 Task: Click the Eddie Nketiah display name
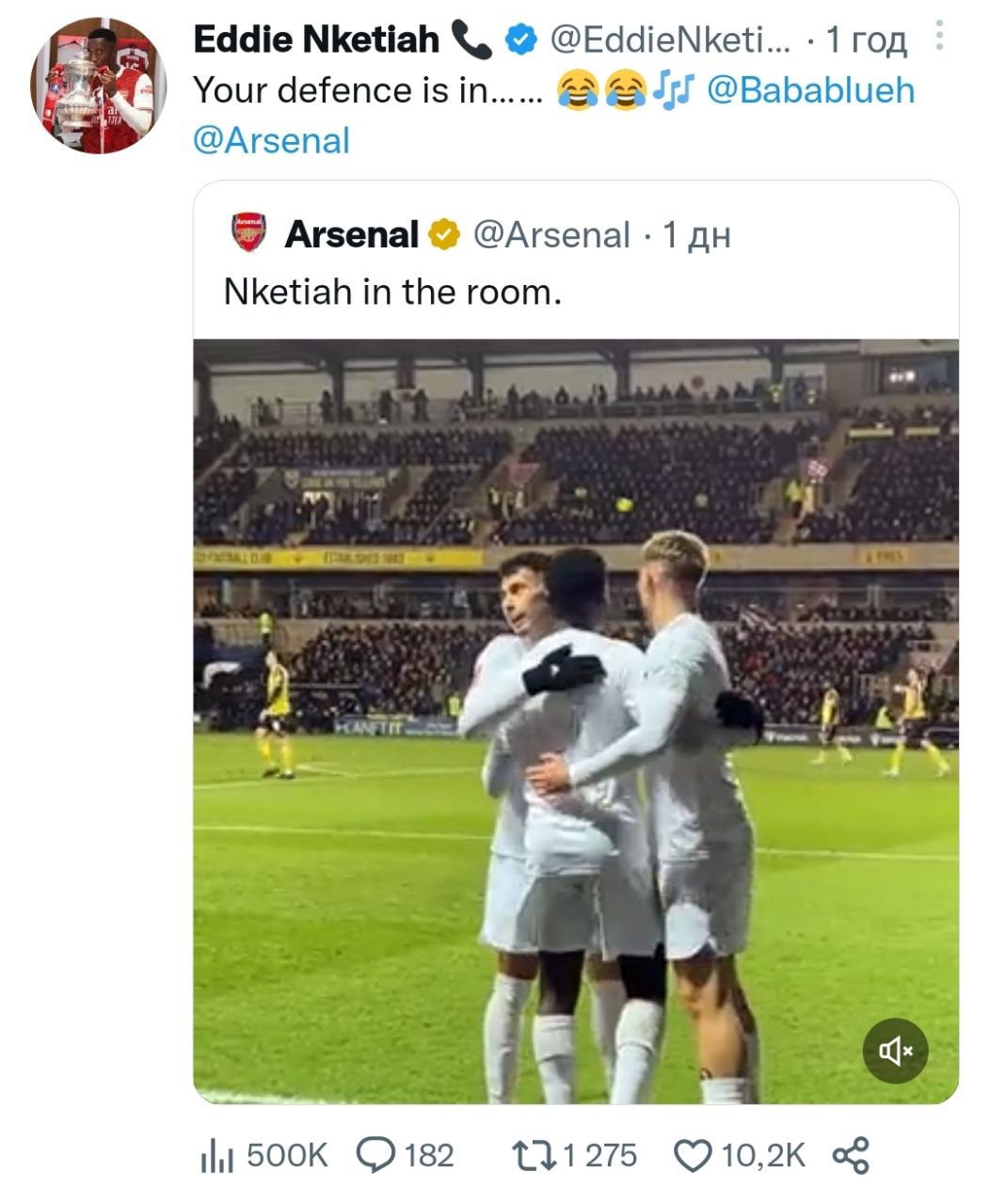315,40
